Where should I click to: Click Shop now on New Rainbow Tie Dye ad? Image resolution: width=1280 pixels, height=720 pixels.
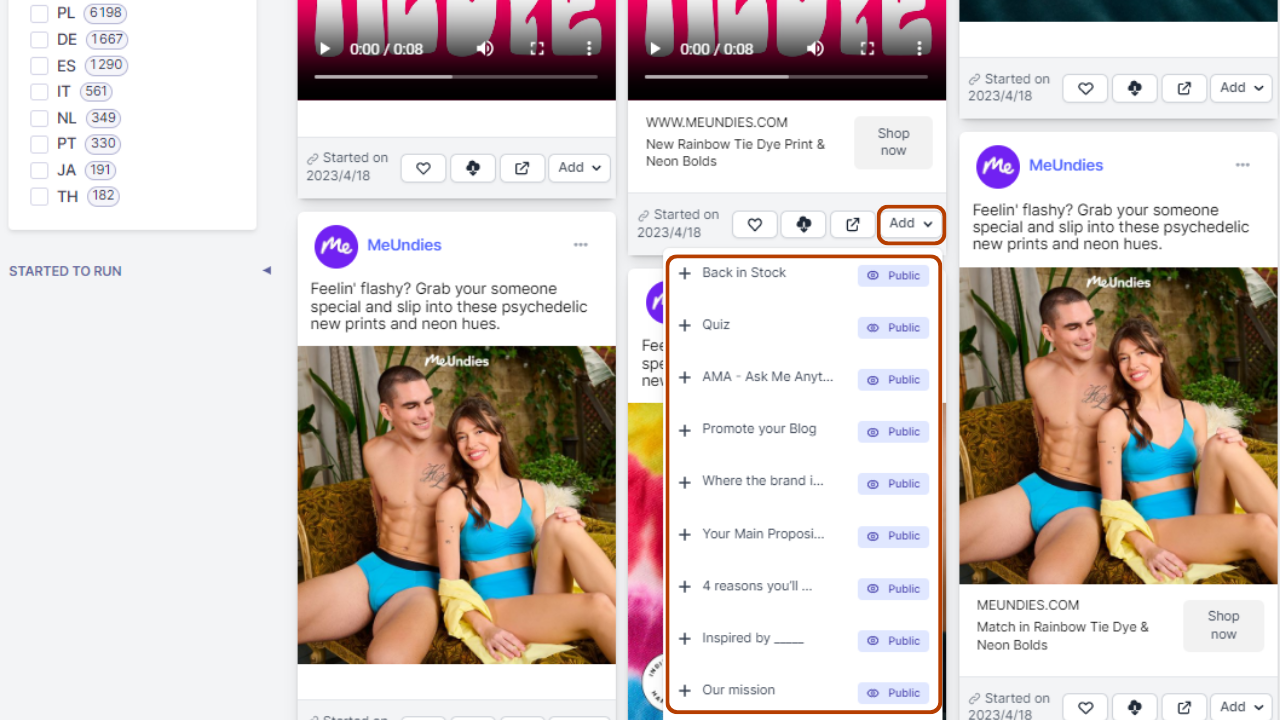click(893, 142)
